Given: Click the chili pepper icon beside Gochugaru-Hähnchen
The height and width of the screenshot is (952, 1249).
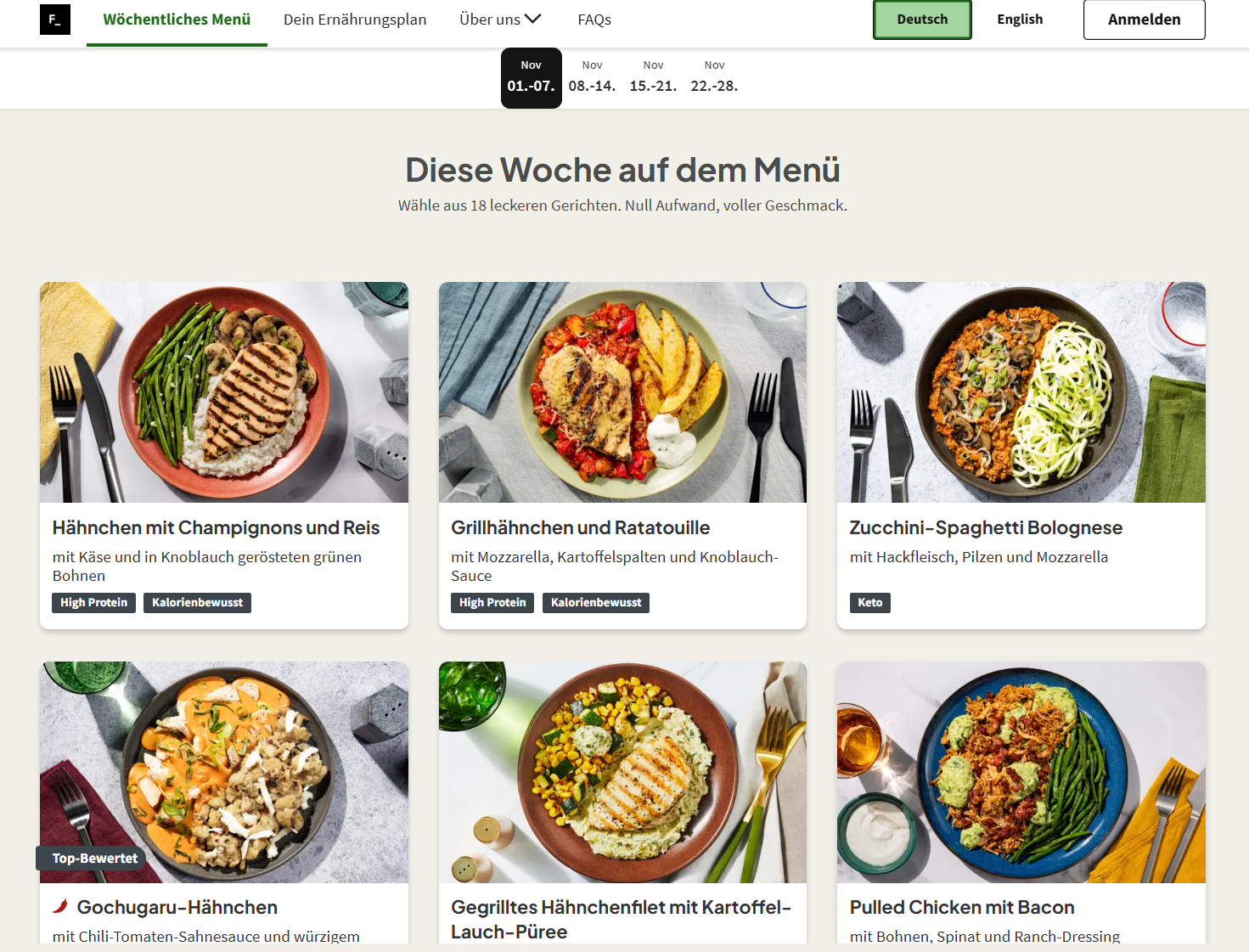Looking at the screenshot, I should coord(60,906).
